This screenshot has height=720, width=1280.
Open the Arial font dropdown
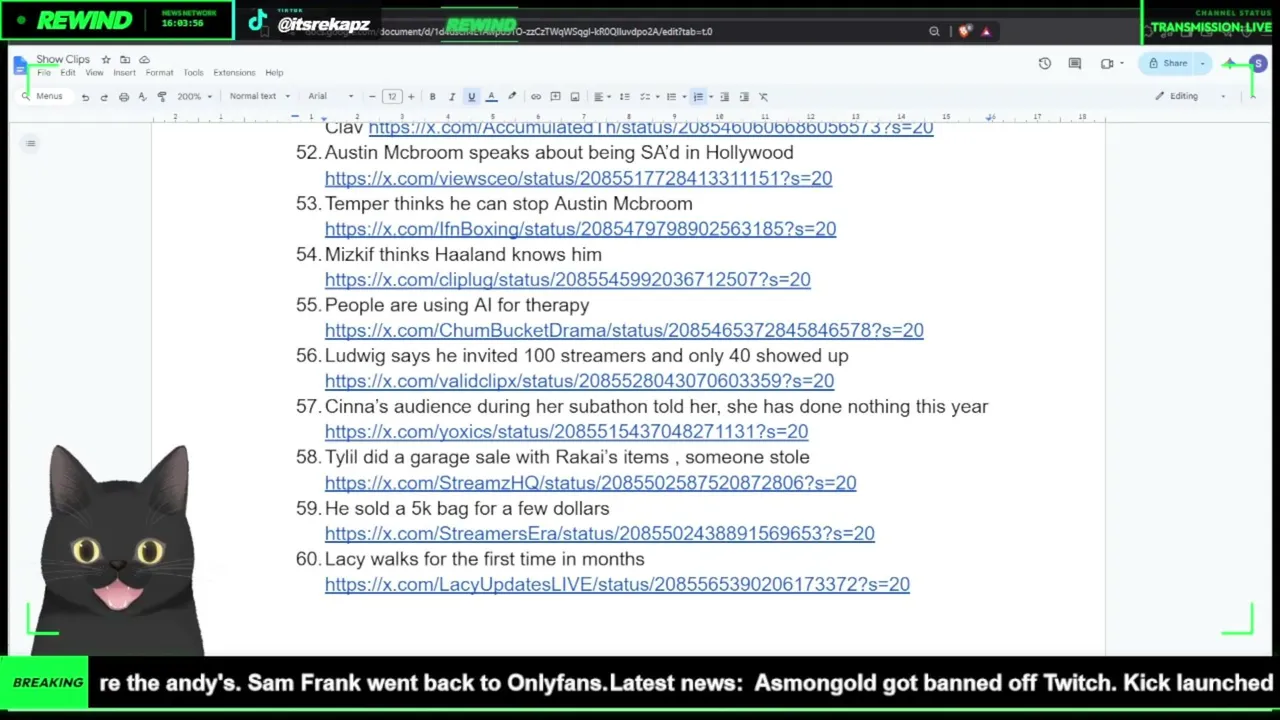[331, 97]
